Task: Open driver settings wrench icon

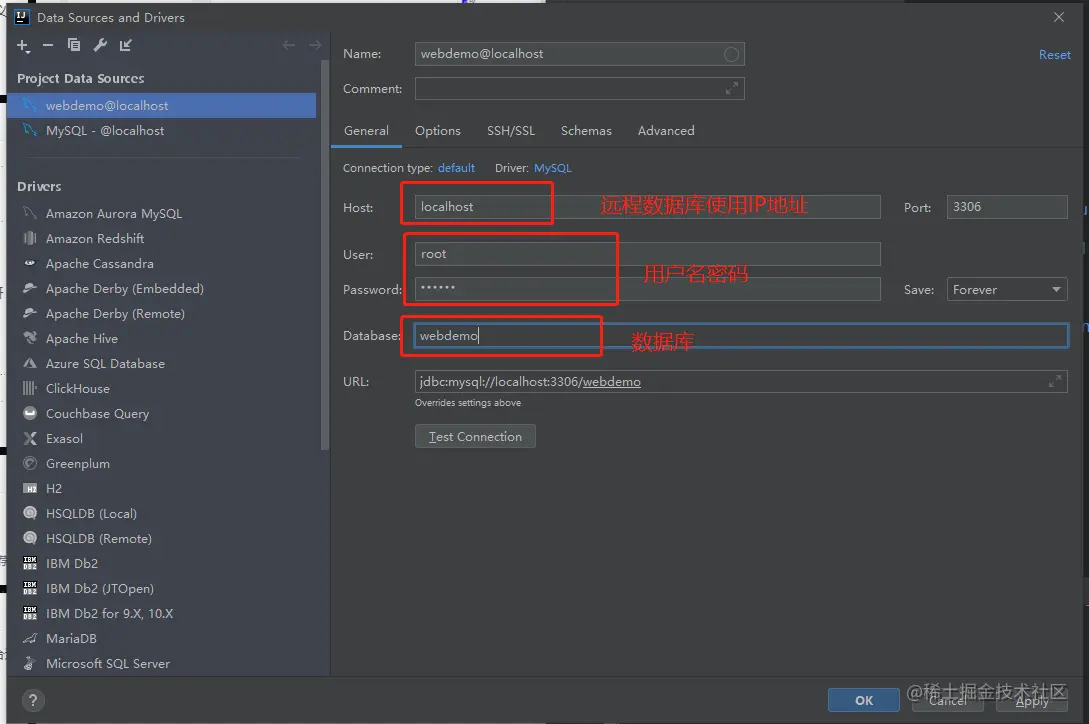Action: pyautogui.click(x=100, y=46)
